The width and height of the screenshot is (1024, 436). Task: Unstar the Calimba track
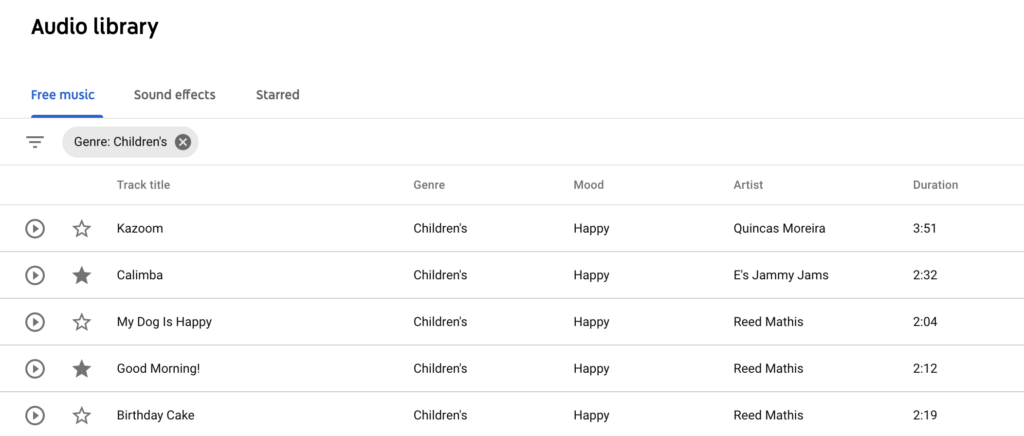82,275
